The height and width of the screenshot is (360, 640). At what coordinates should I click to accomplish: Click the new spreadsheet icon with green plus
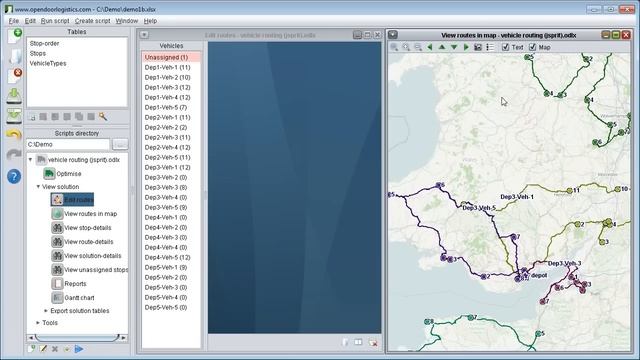tap(14, 36)
